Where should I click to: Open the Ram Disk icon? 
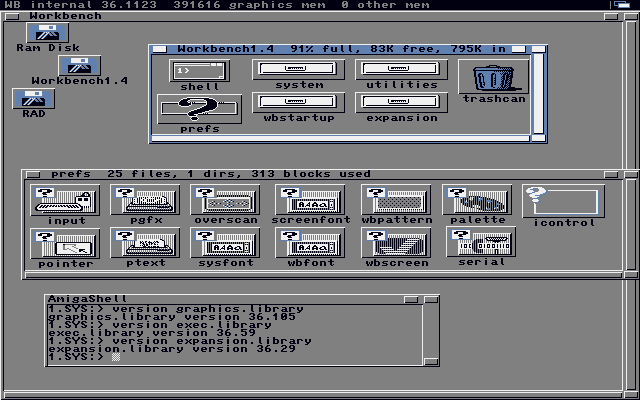coord(47,33)
